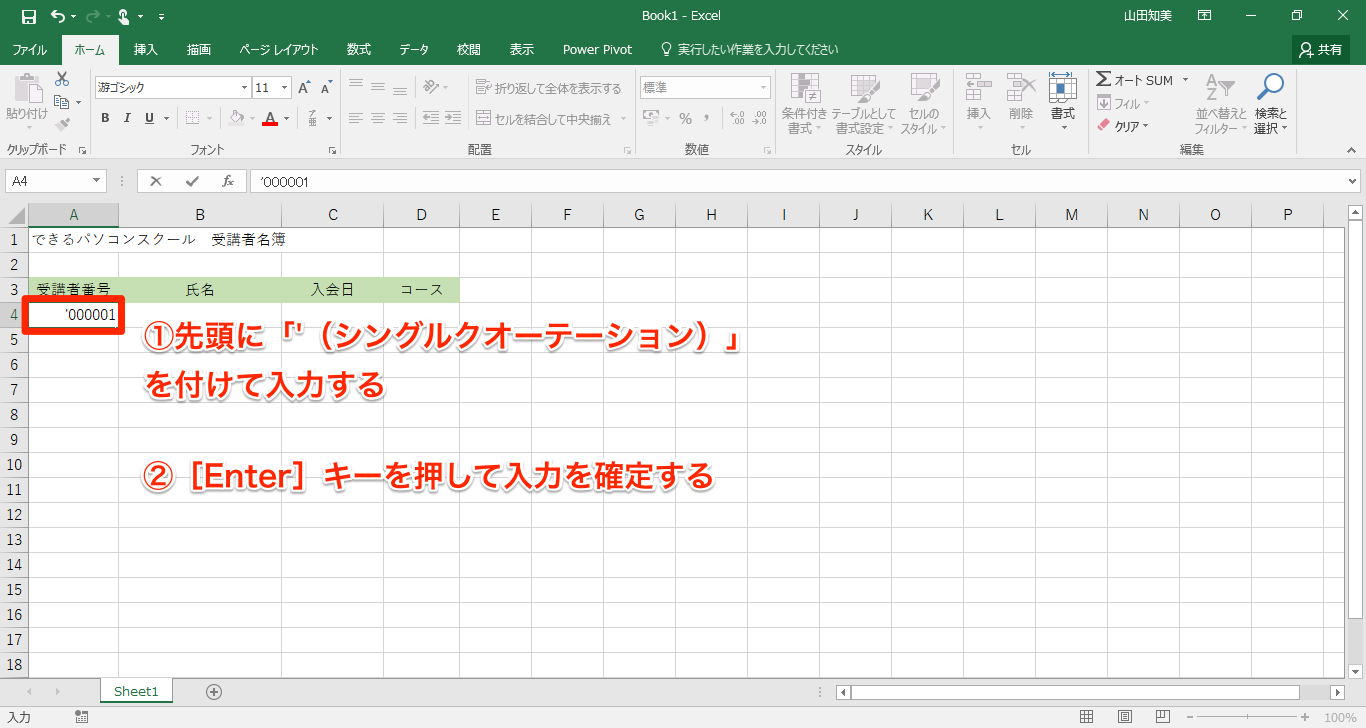Click the Paste clipboard icon
Viewport: 1366px width, 728px height.
[27, 89]
